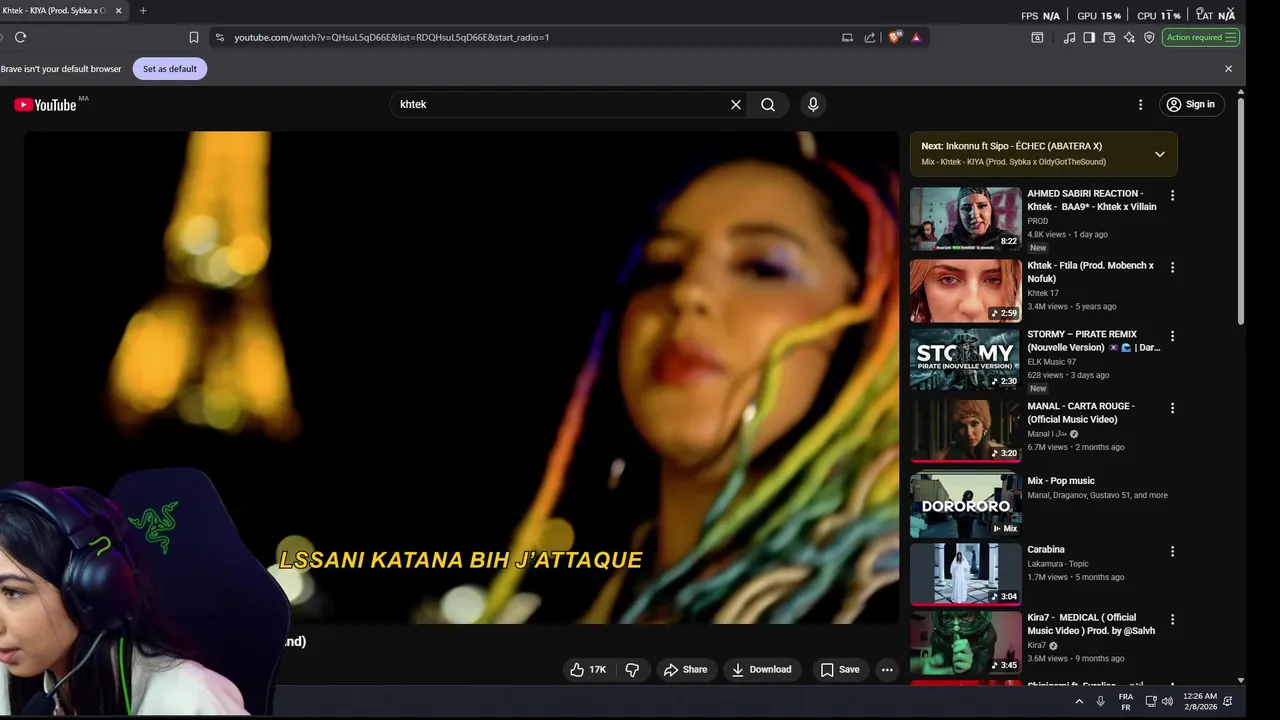Open the Brave Wallet icon
Image resolution: width=1280 pixels, height=720 pixels.
click(x=1109, y=37)
